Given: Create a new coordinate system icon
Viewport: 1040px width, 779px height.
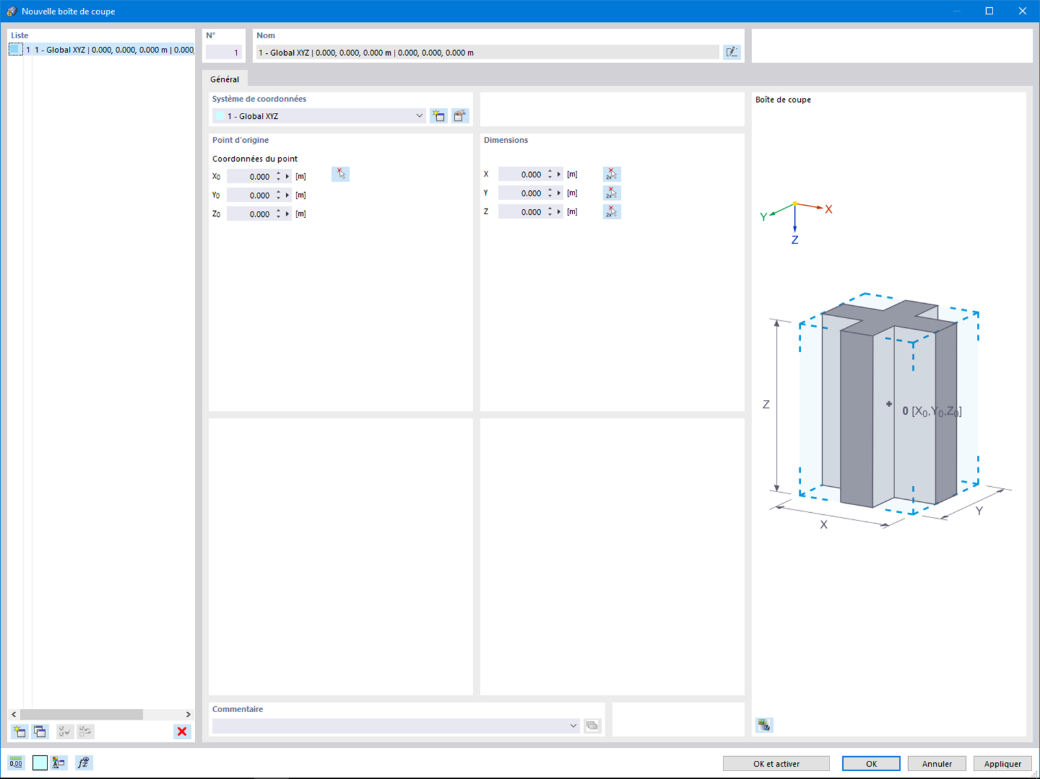Looking at the screenshot, I should click(438, 116).
